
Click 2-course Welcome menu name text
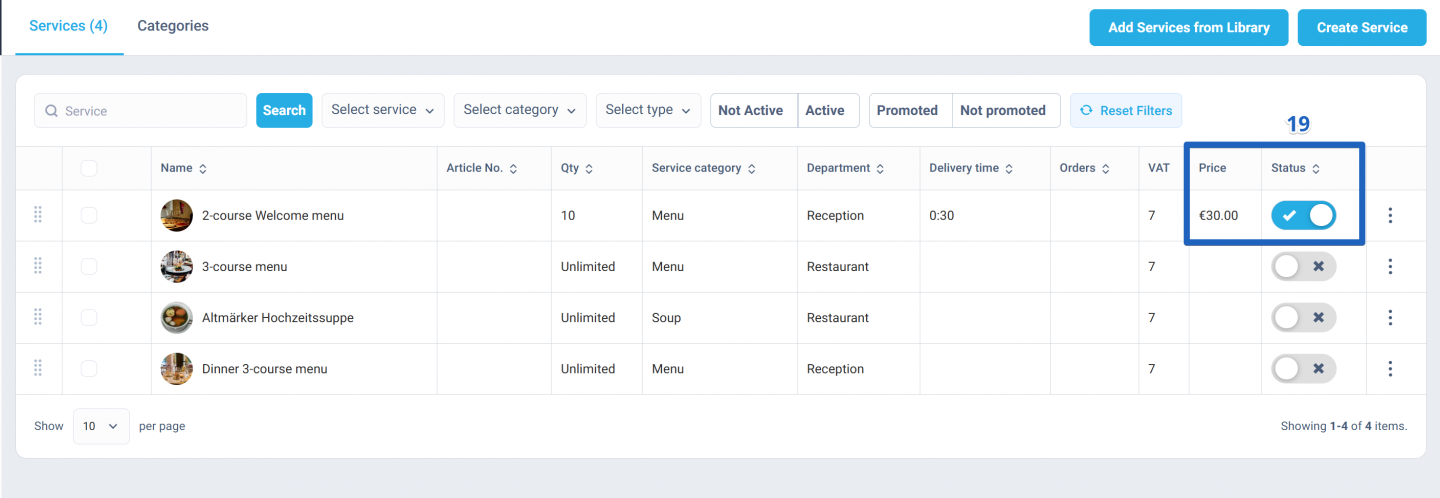point(273,215)
